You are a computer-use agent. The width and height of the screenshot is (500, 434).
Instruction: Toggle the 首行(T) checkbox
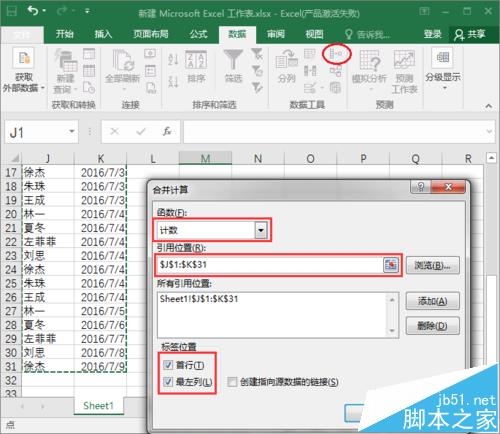tap(168, 365)
